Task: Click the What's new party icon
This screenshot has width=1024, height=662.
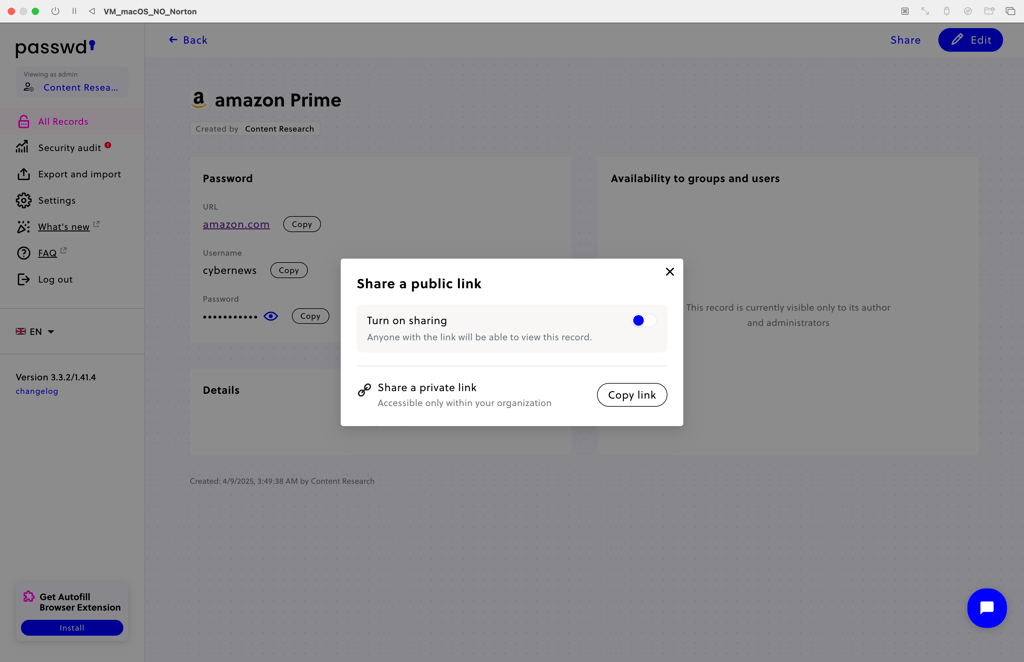Action: point(24,227)
